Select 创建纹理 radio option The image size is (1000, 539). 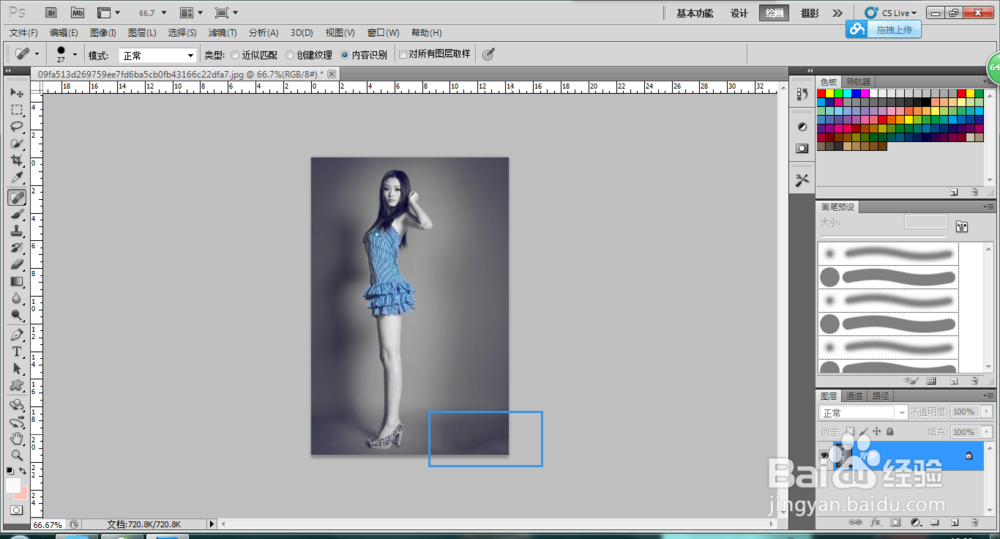[290, 55]
